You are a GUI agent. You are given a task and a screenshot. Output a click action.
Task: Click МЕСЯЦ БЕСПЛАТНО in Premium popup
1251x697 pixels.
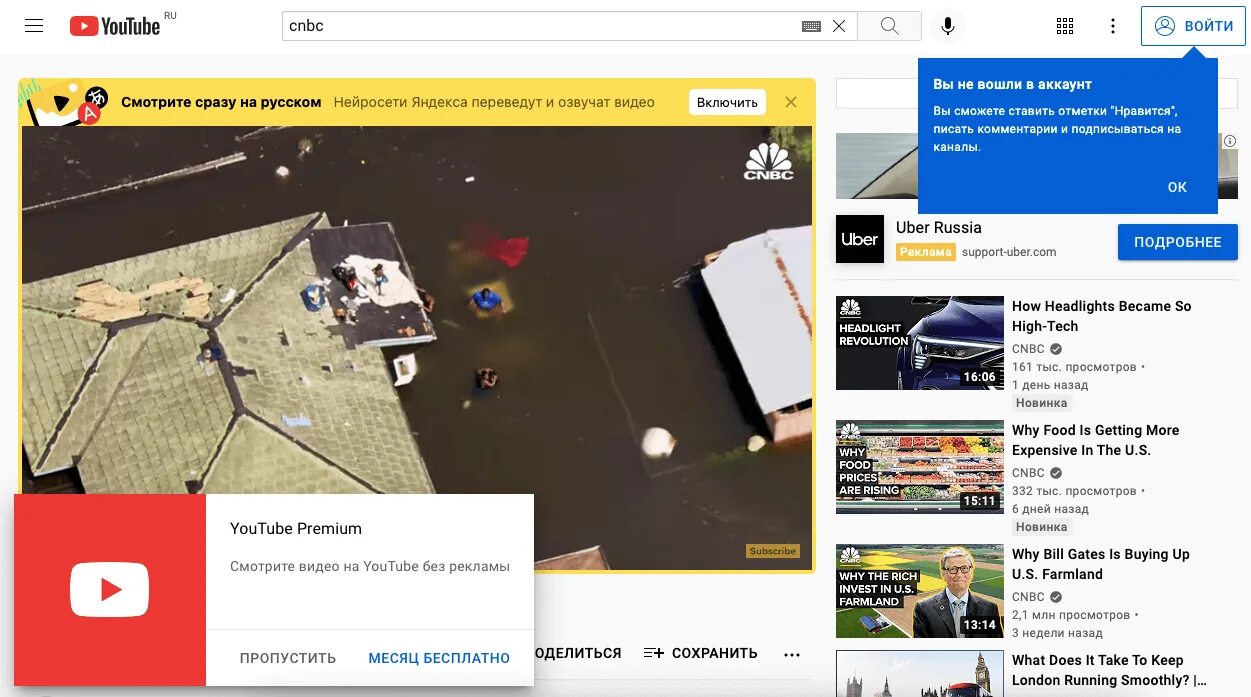point(439,658)
